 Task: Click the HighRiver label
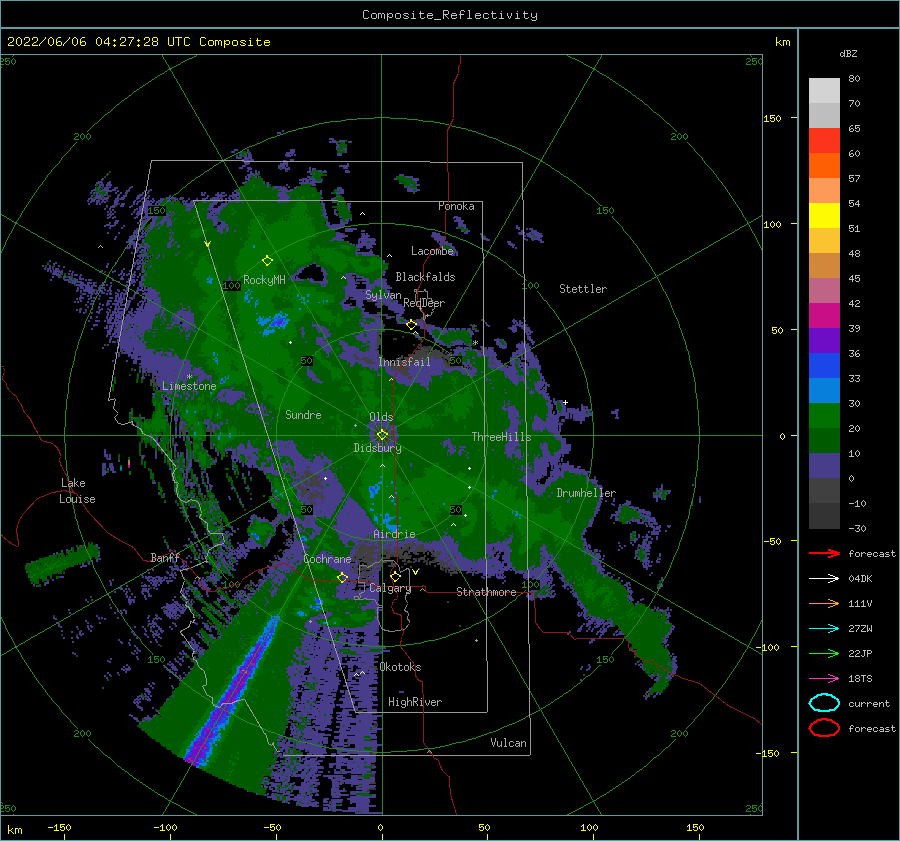point(414,702)
